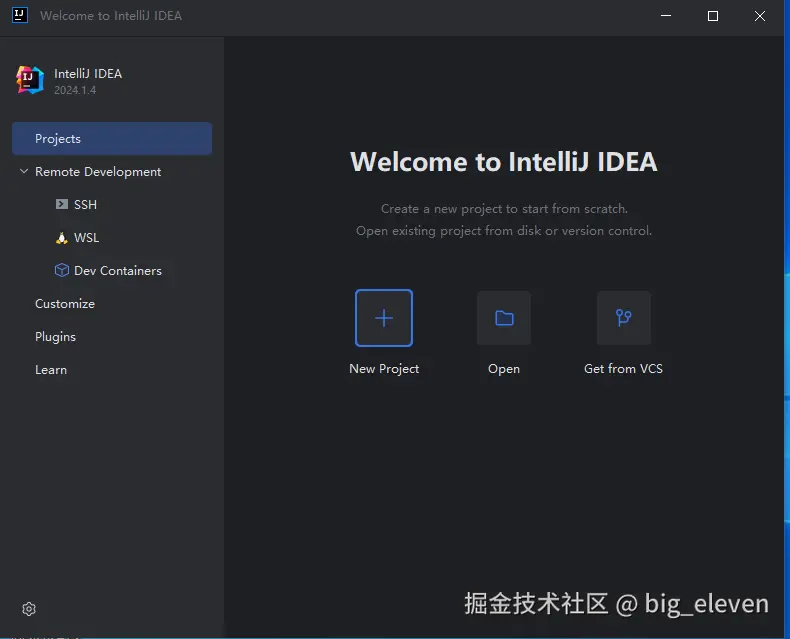Image resolution: width=790 pixels, height=639 pixels.
Task: Click the New Project plus icon
Action: point(384,318)
